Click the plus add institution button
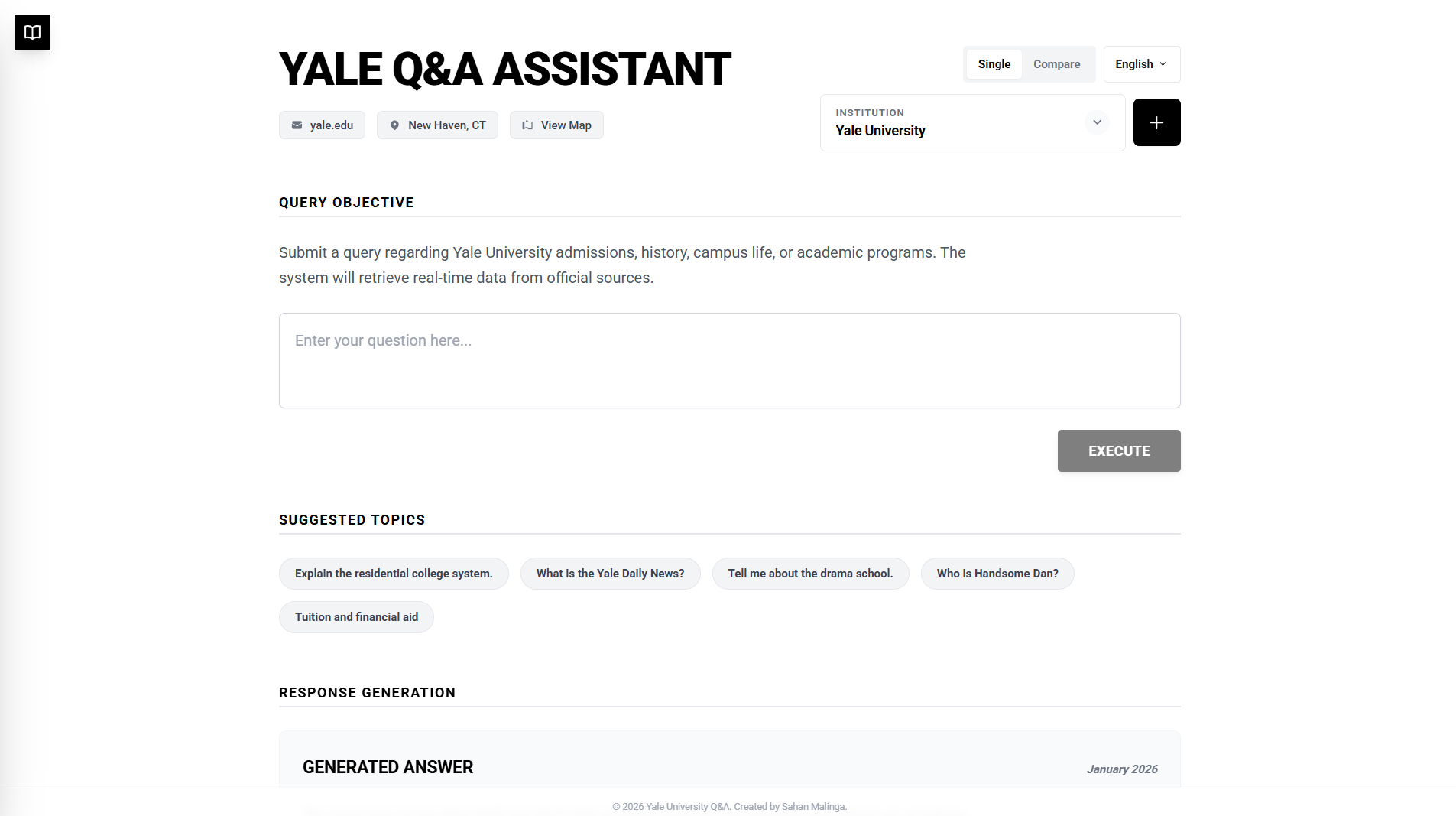 (x=1156, y=122)
